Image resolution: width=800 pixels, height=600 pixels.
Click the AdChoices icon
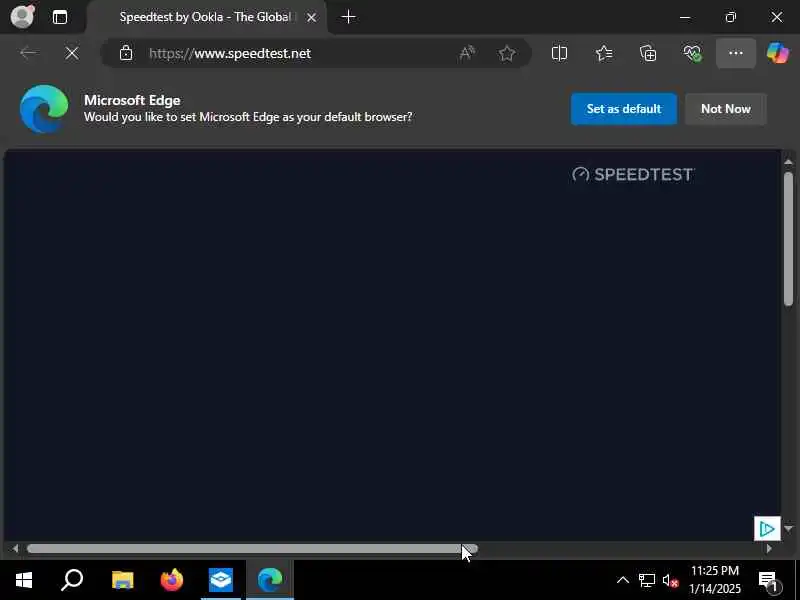[x=767, y=529]
